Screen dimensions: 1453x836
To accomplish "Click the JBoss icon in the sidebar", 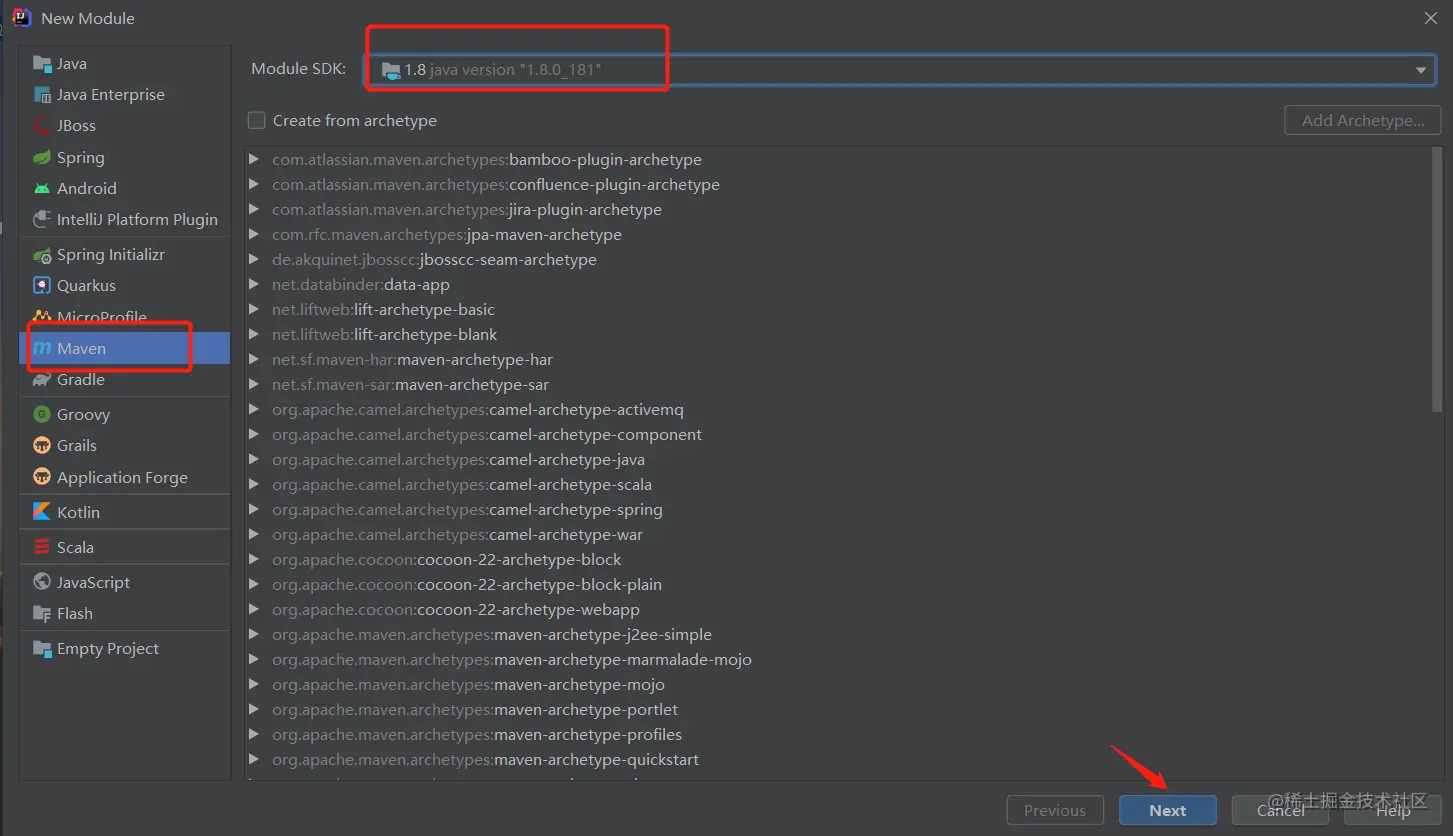I will click(42, 126).
